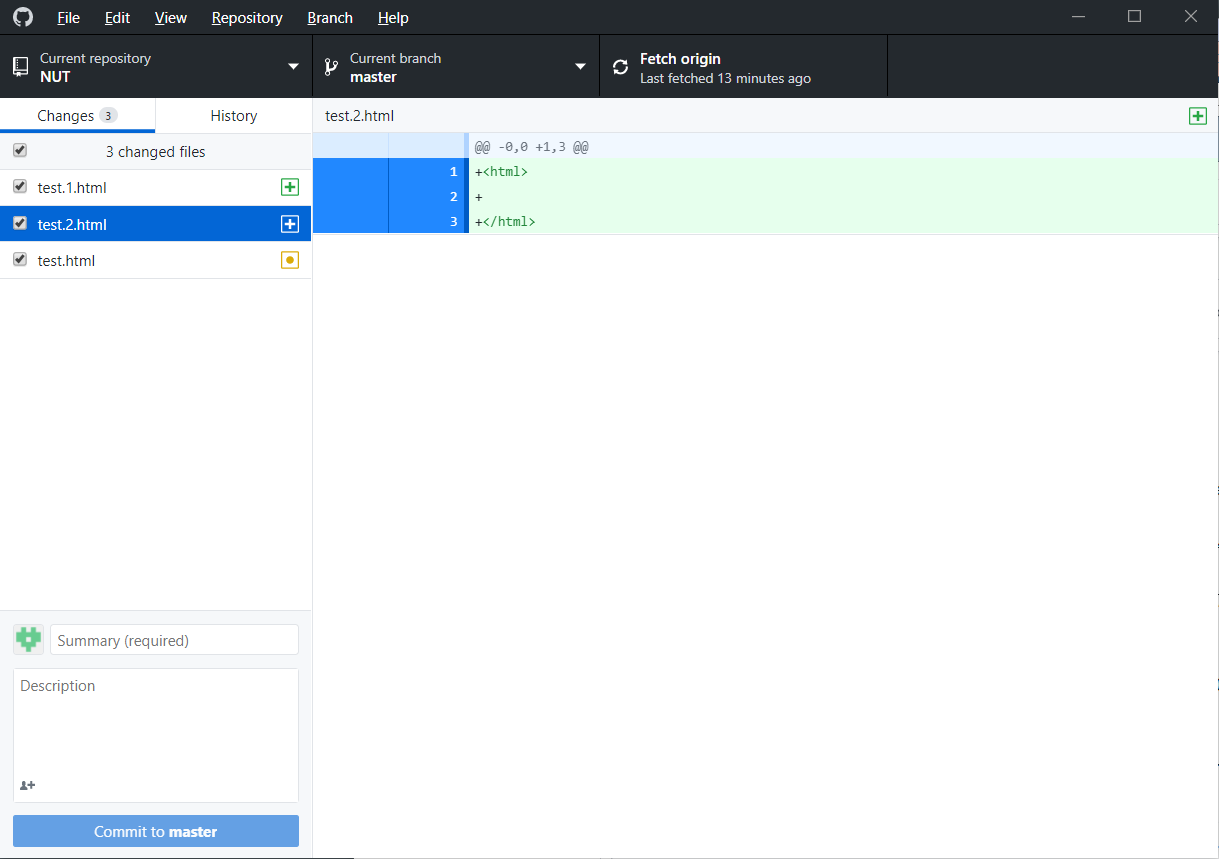Uncheck the checkbox next to test.1.html
1219x859 pixels.
point(19,187)
